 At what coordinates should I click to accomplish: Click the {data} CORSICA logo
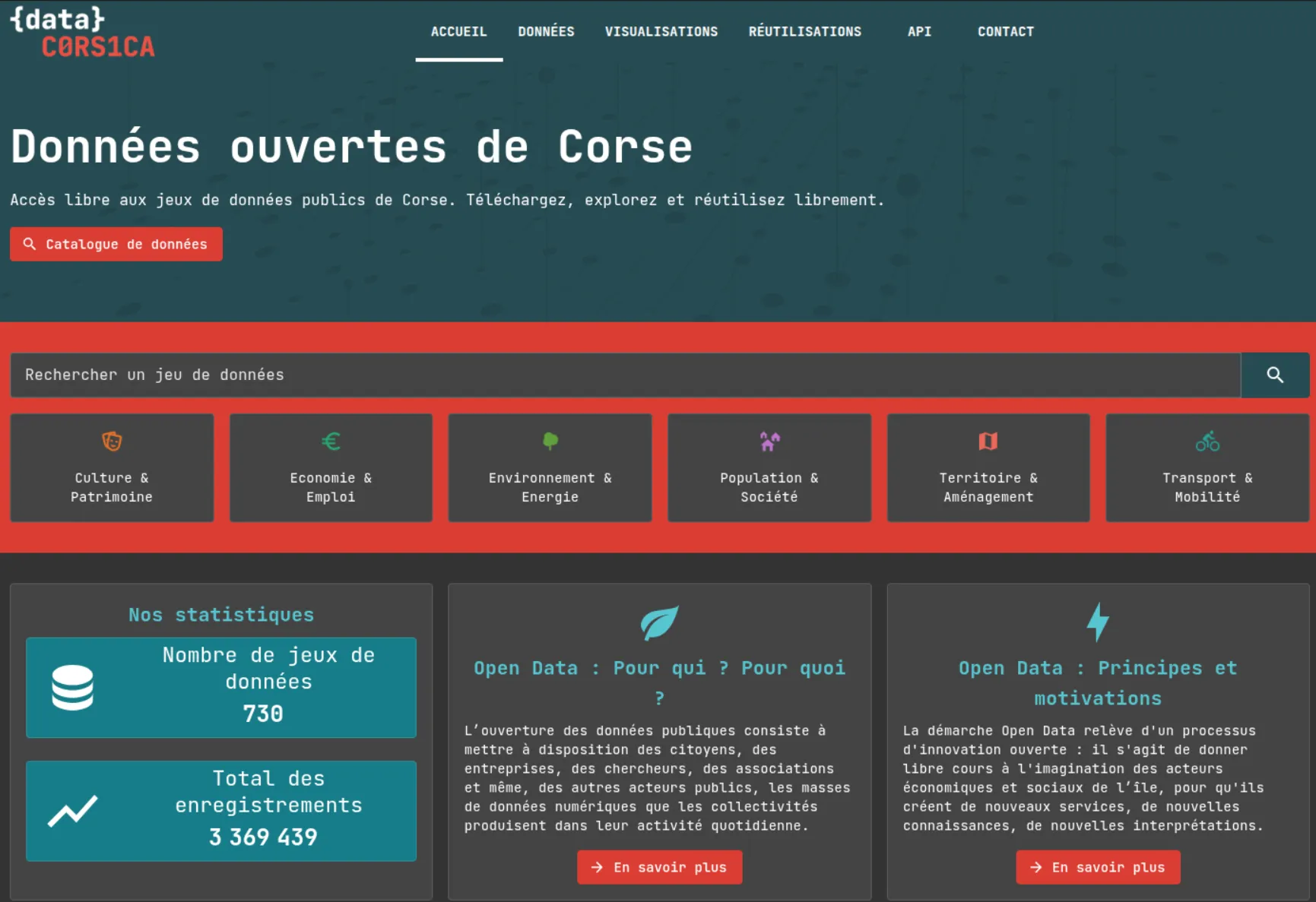pyautogui.click(x=82, y=33)
